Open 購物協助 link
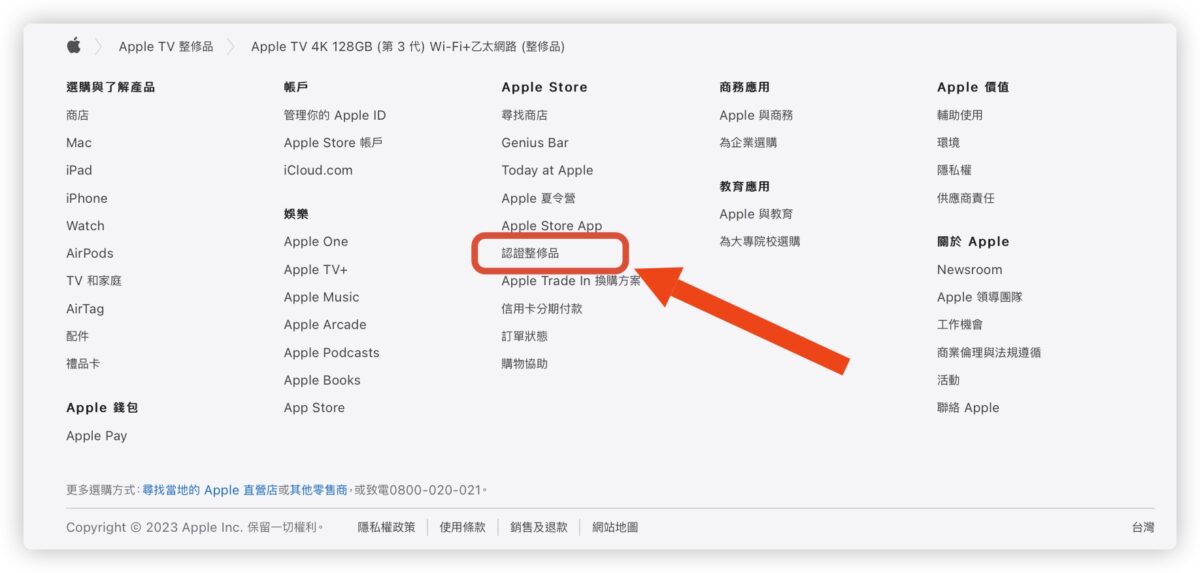The image size is (1200, 573). tap(525, 364)
